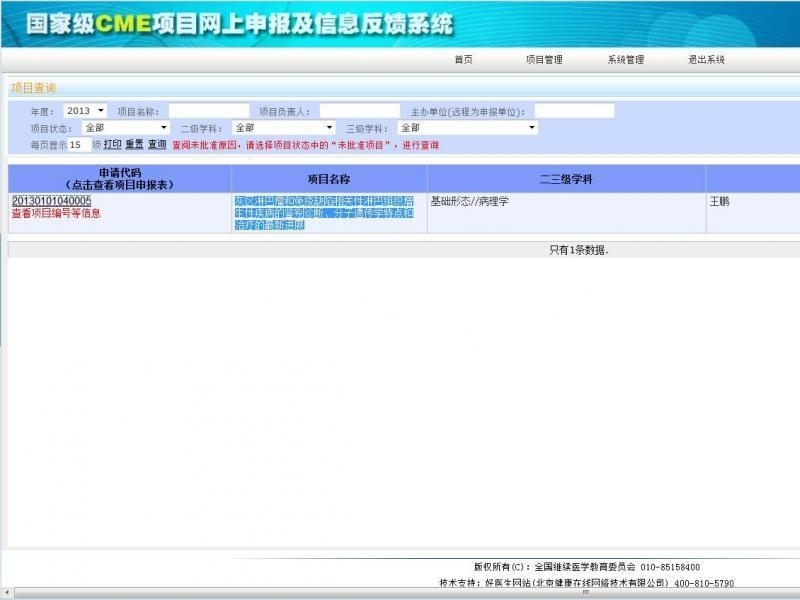Expand the 项目状态 status dropdown
Image resolution: width=800 pixels, height=600 pixels.
pyautogui.click(x=125, y=128)
